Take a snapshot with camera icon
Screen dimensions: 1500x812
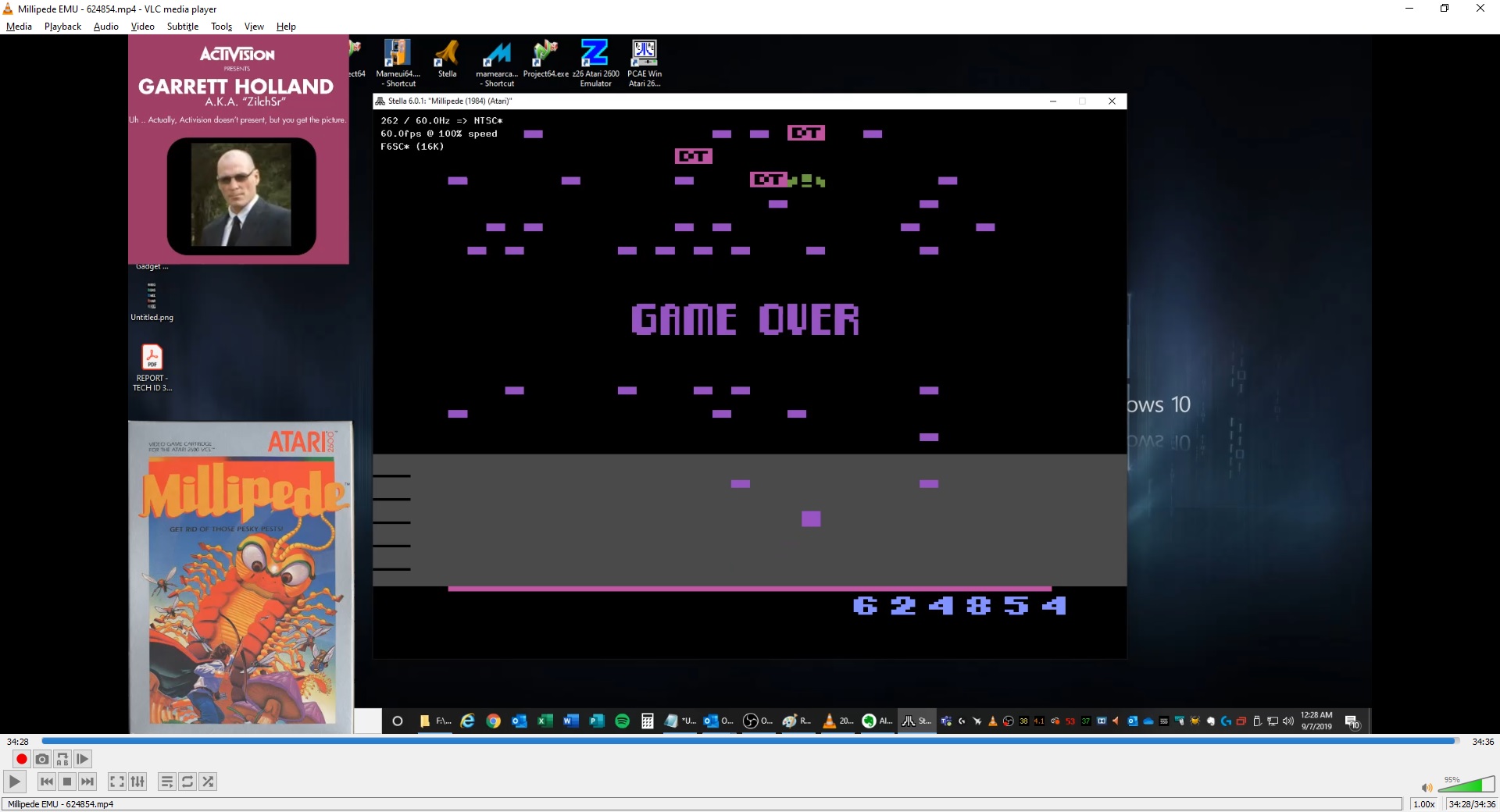point(42,759)
